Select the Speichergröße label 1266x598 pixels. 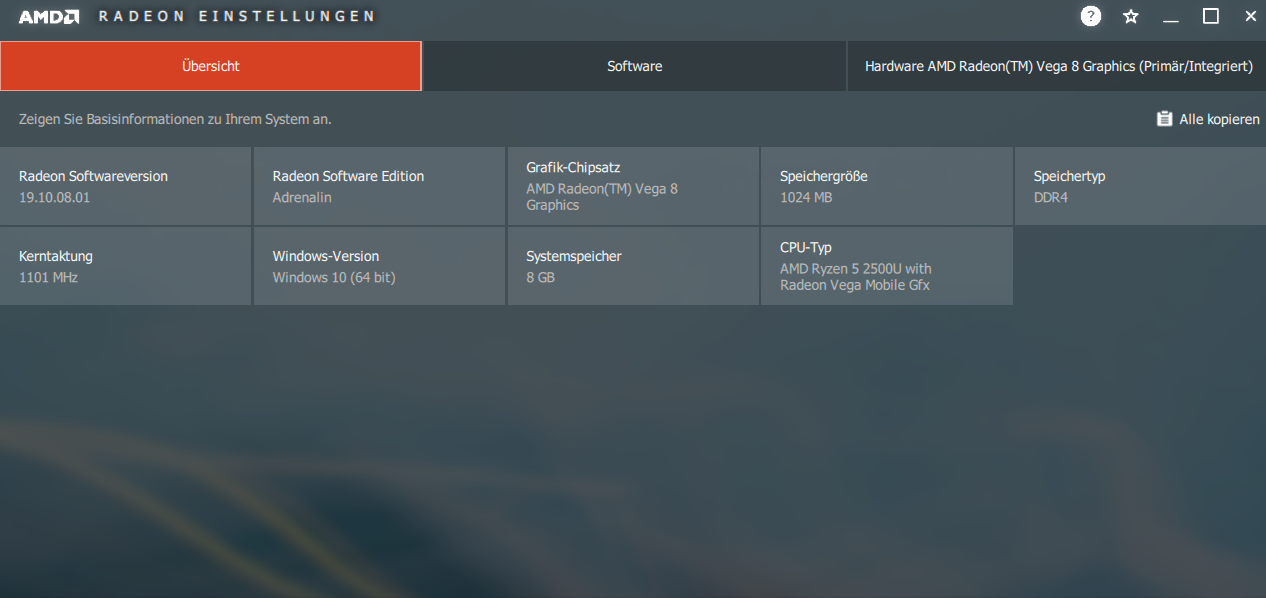point(823,176)
